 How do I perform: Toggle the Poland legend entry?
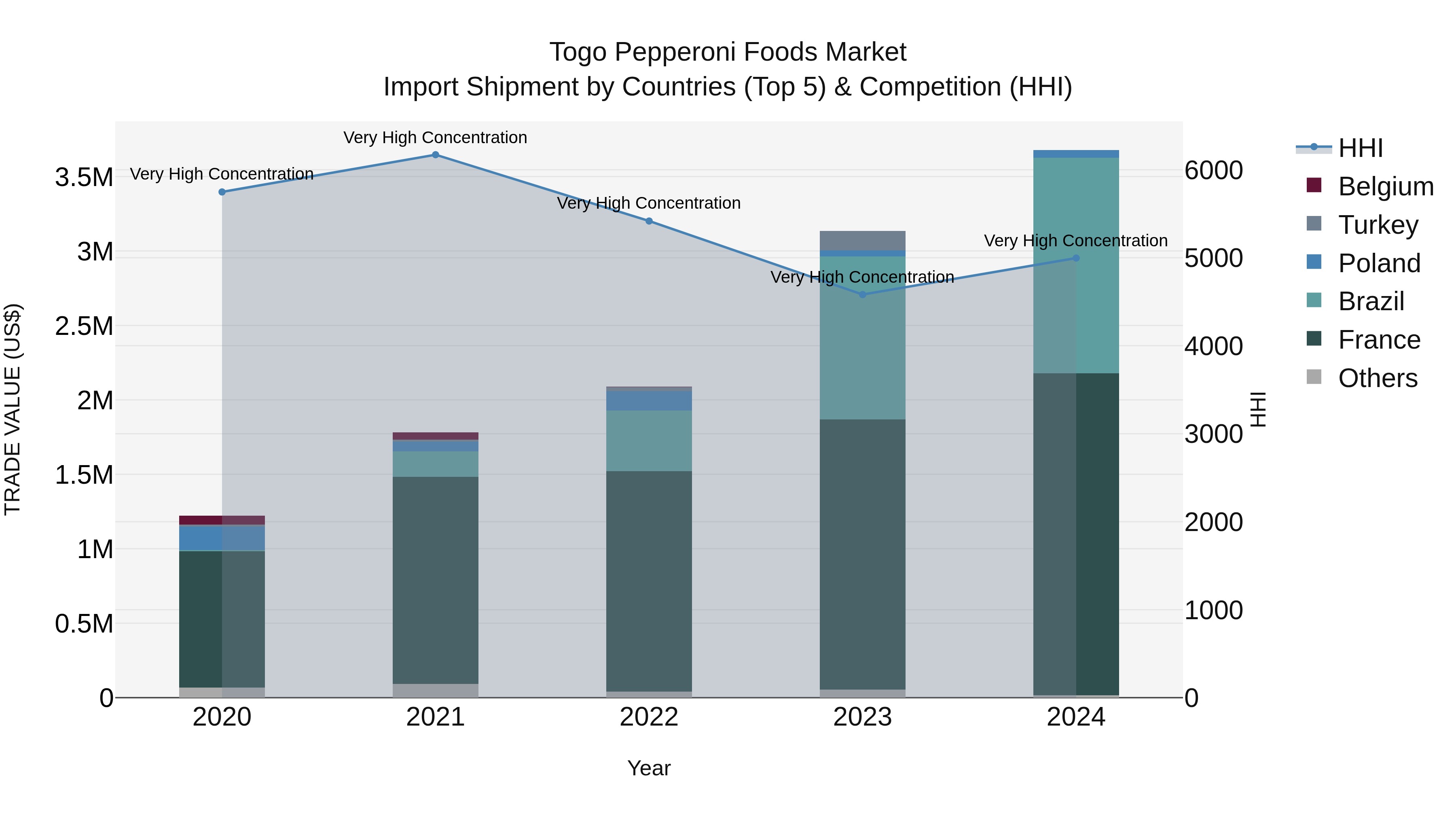coord(1363,263)
